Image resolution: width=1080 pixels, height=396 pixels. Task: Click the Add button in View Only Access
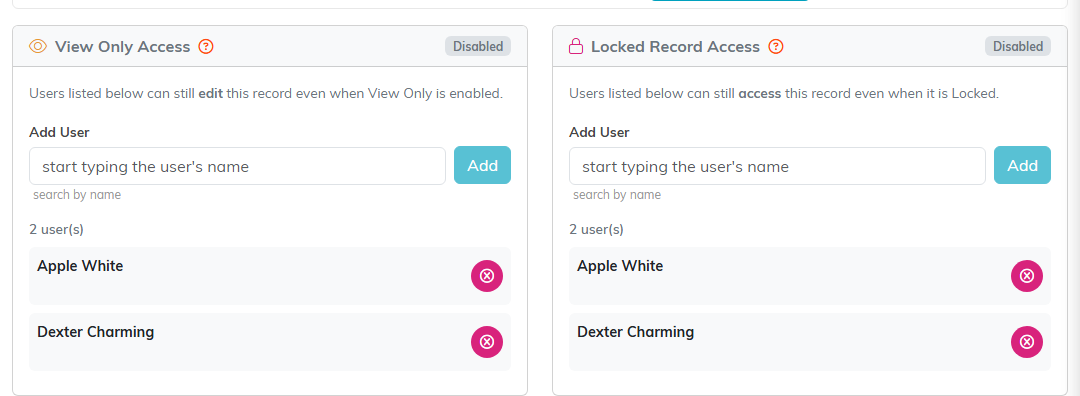click(x=482, y=165)
